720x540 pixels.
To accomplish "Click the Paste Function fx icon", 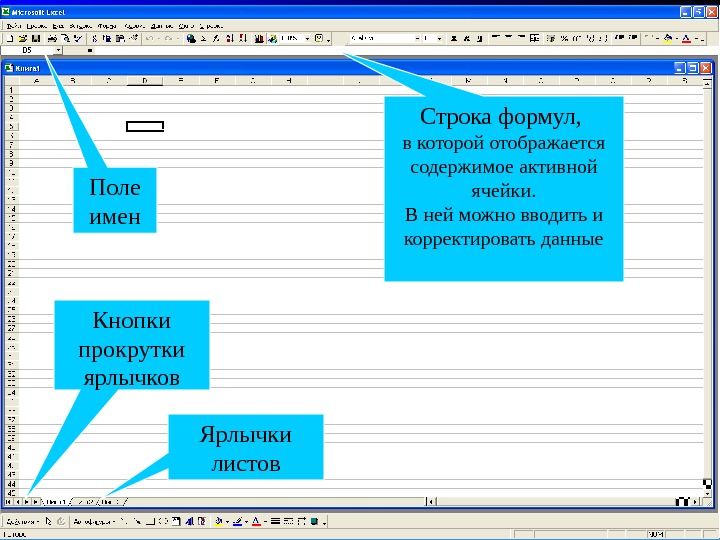I will coord(216,39).
